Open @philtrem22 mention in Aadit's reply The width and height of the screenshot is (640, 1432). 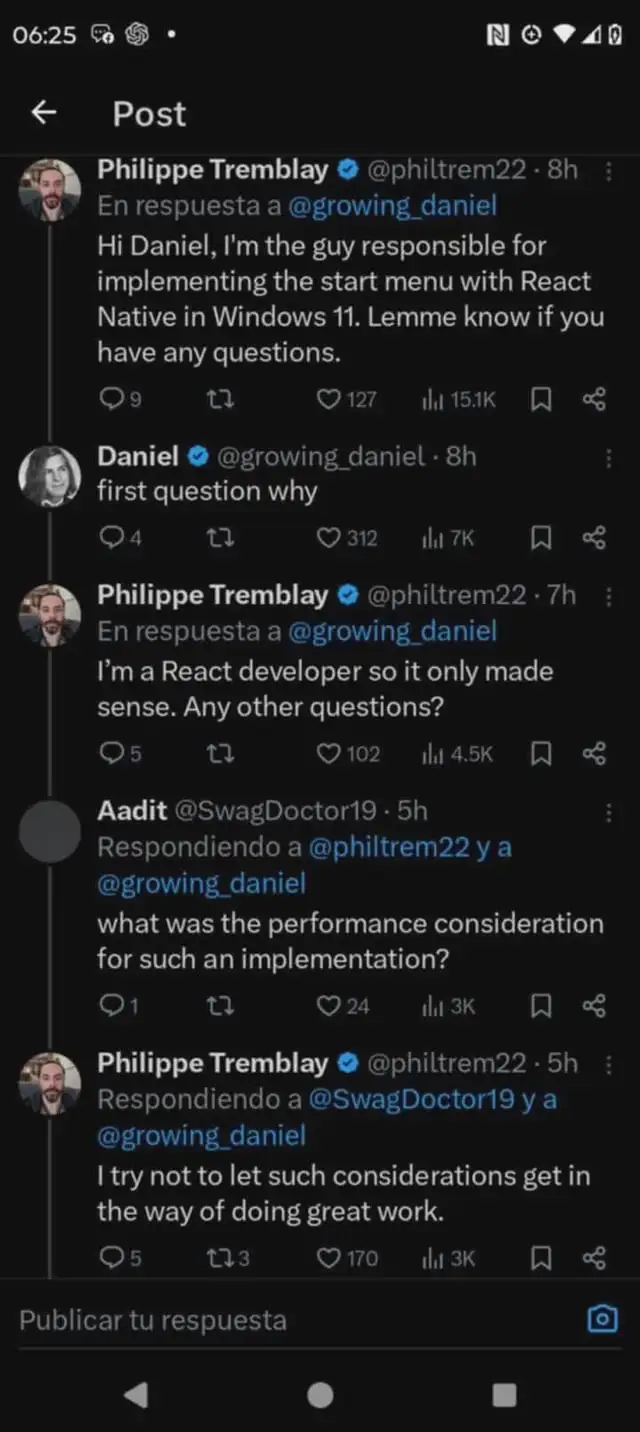click(388, 847)
